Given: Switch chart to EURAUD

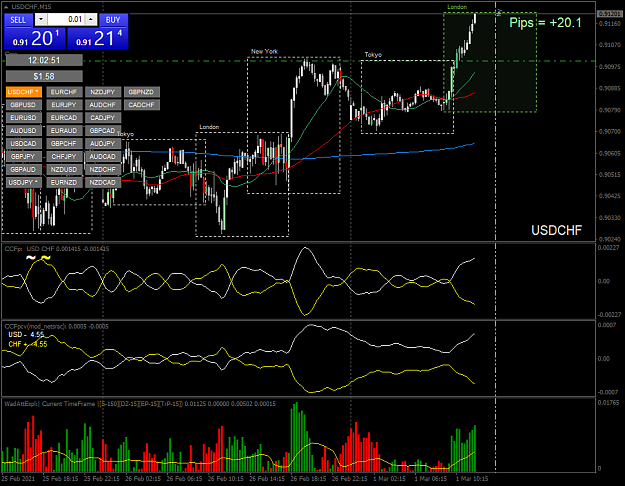Looking at the screenshot, I should pos(64,131).
